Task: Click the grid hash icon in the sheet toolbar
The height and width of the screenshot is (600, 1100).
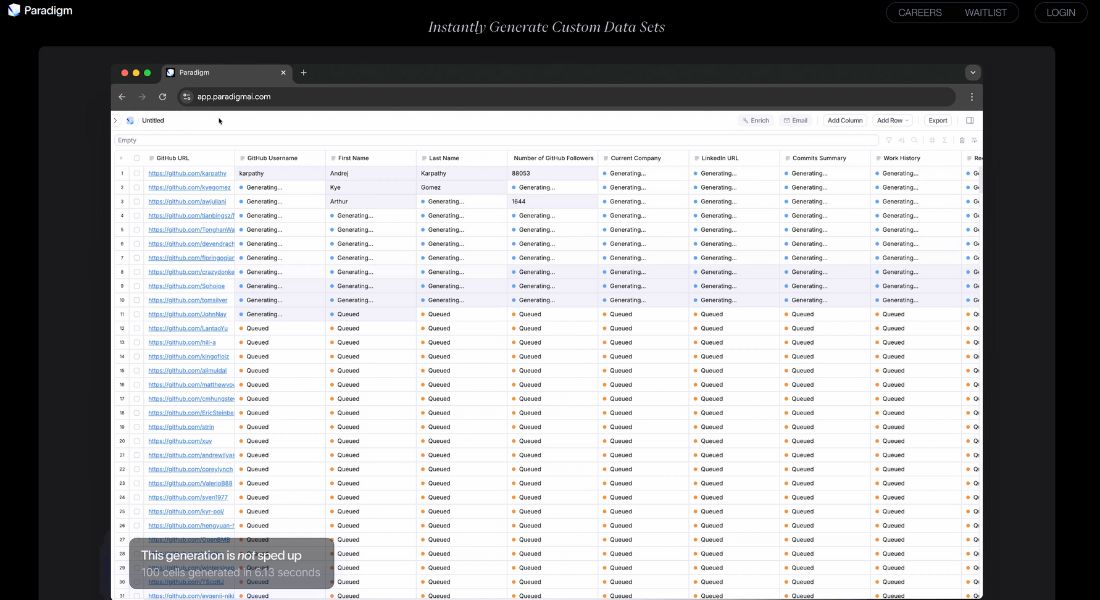Action: (932, 140)
